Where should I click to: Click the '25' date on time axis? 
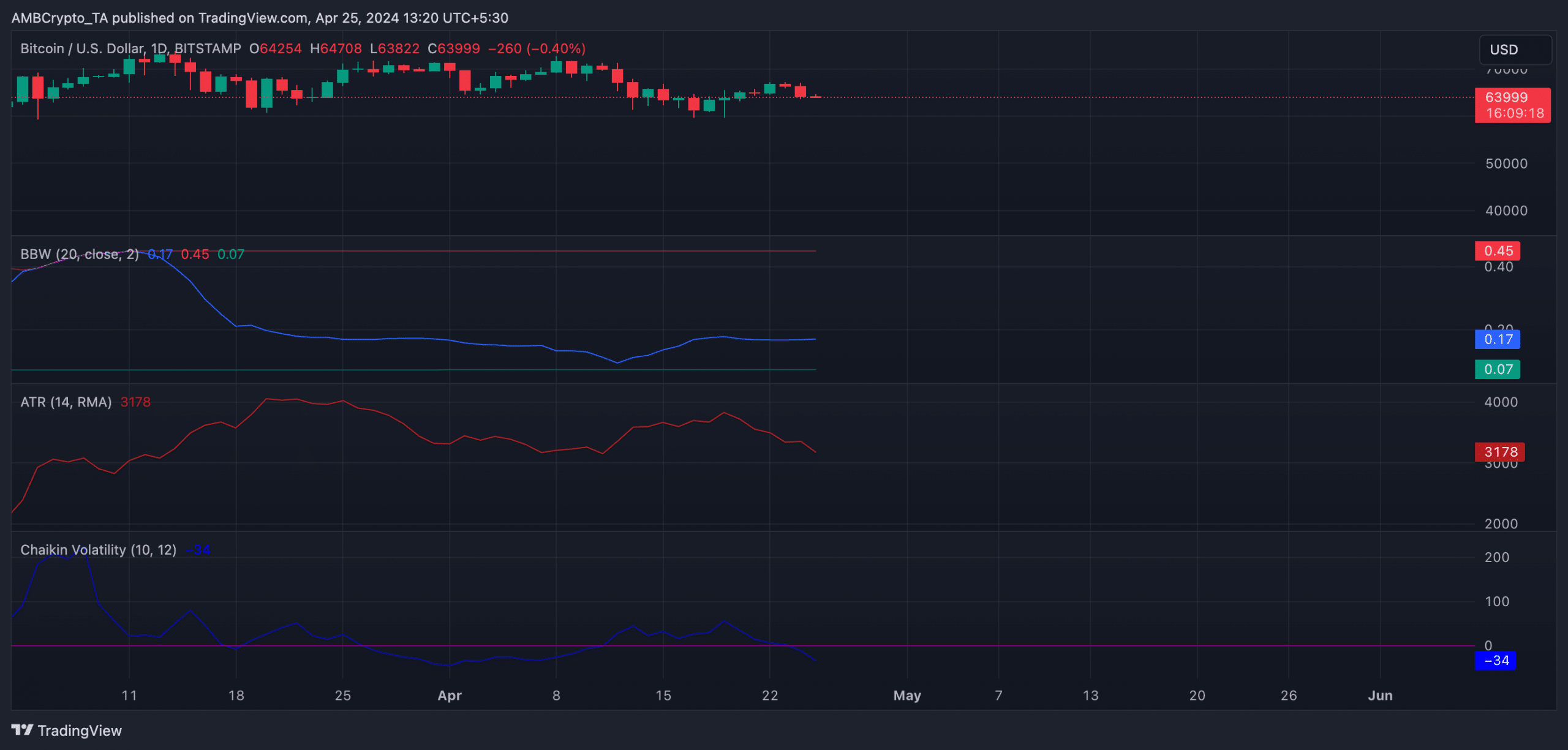343,696
